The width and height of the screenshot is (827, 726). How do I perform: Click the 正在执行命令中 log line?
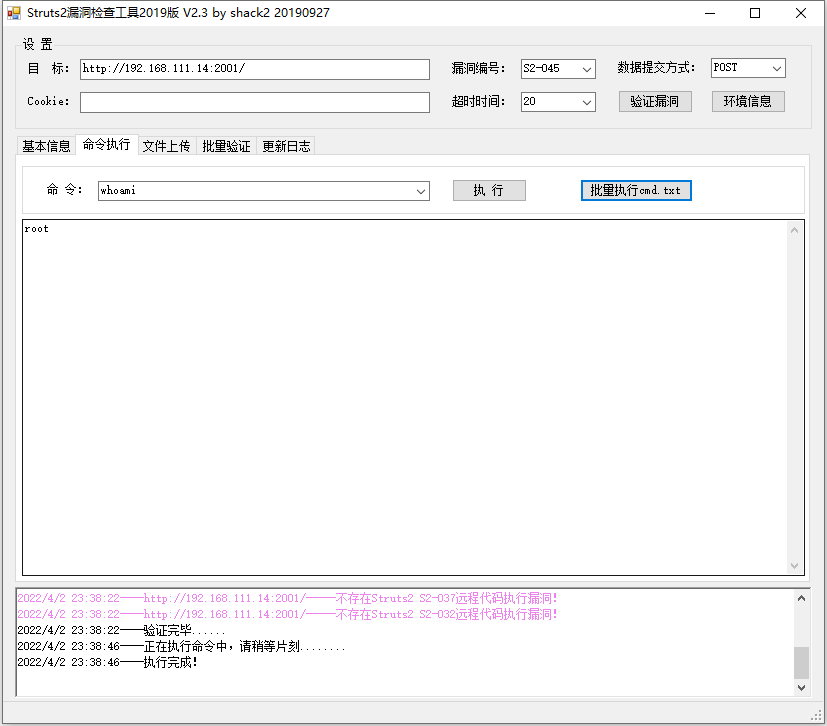(181, 646)
